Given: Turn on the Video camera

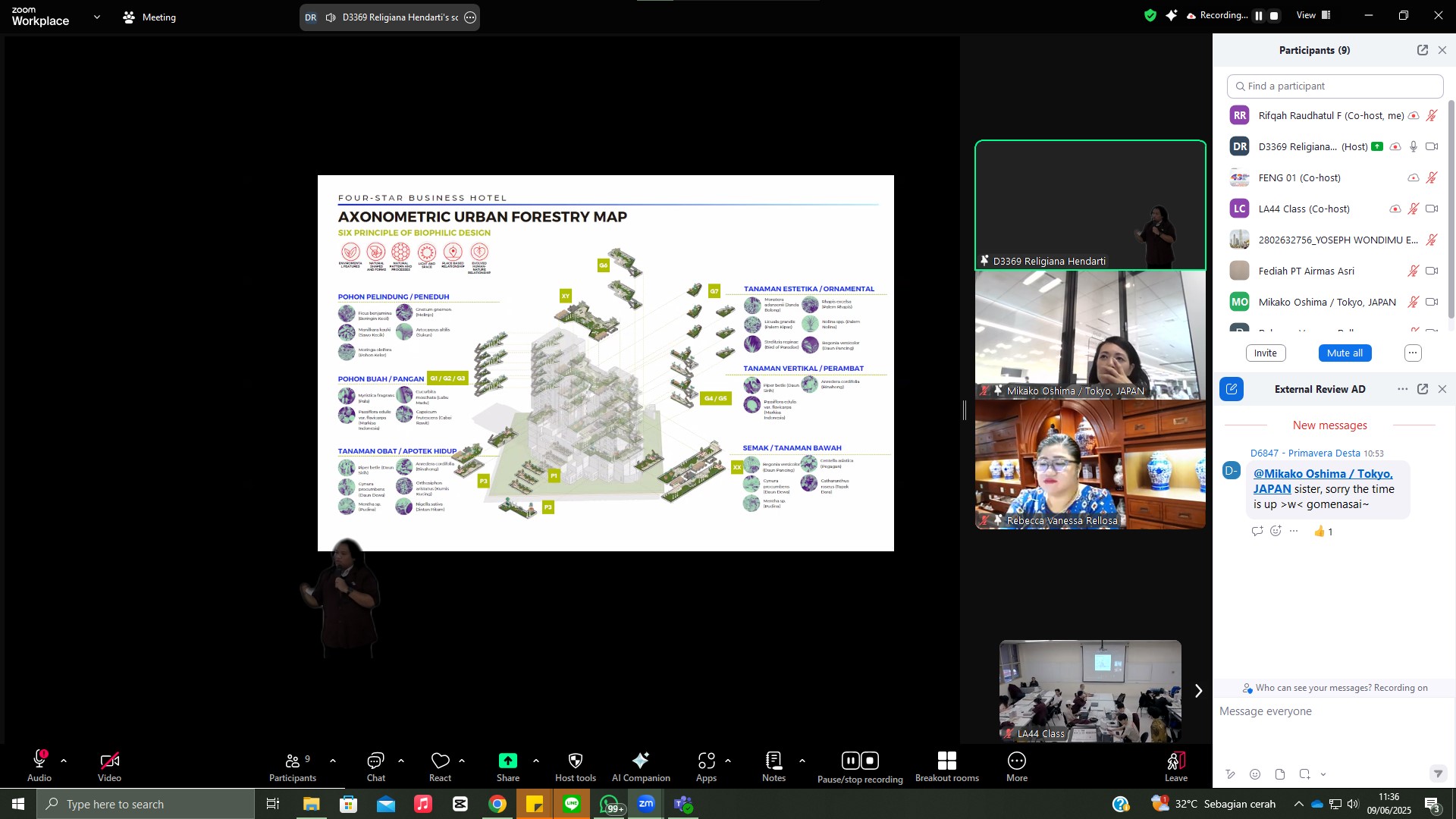Looking at the screenshot, I should pyautogui.click(x=109, y=766).
